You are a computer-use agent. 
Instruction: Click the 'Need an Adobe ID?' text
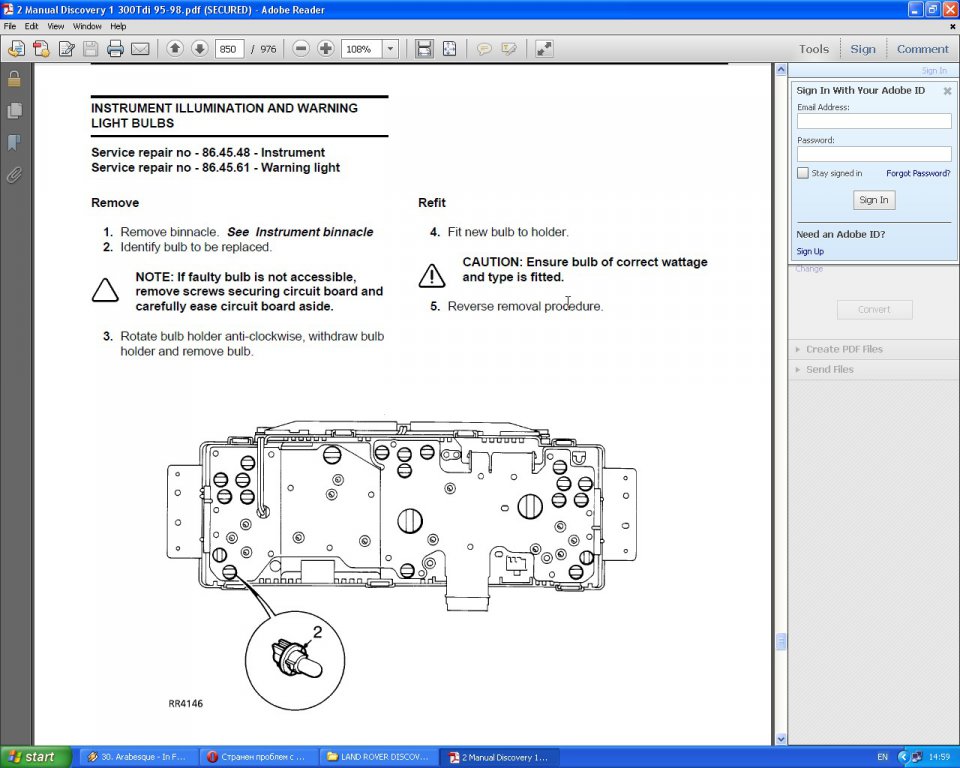coord(841,234)
